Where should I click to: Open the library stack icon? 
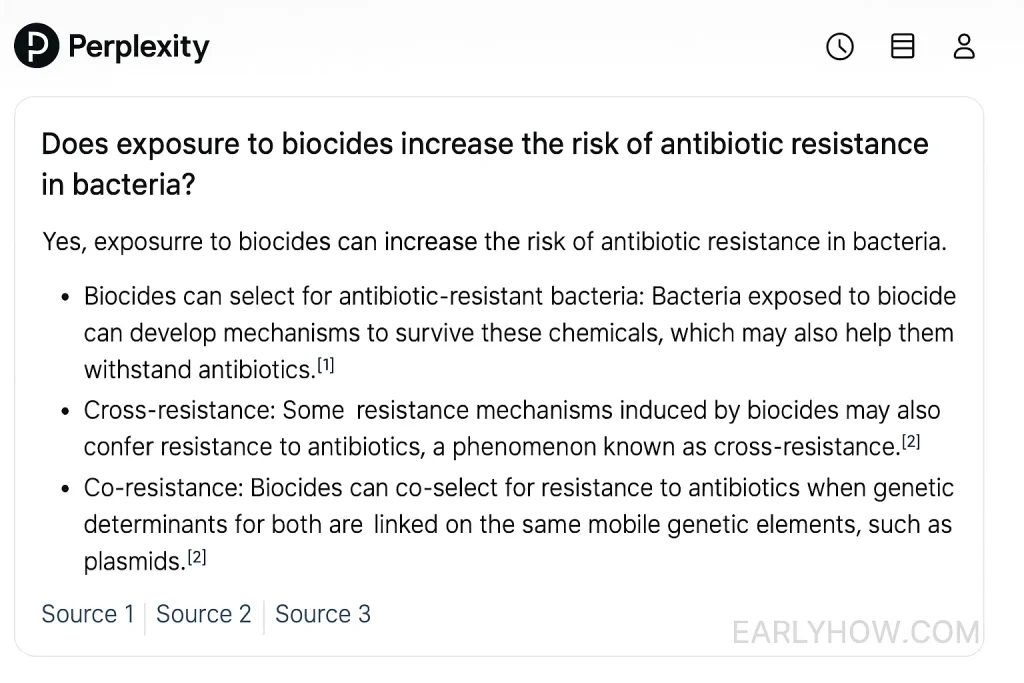coord(903,46)
